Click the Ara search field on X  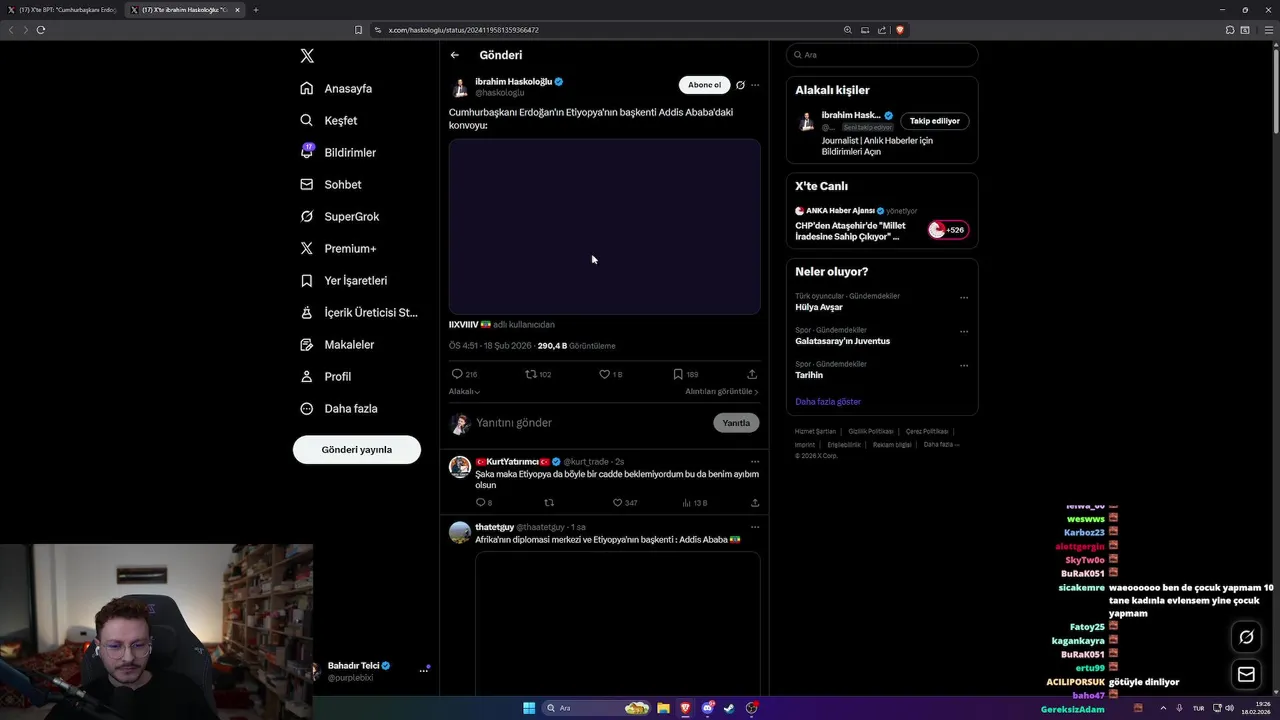pyautogui.click(x=882, y=55)
